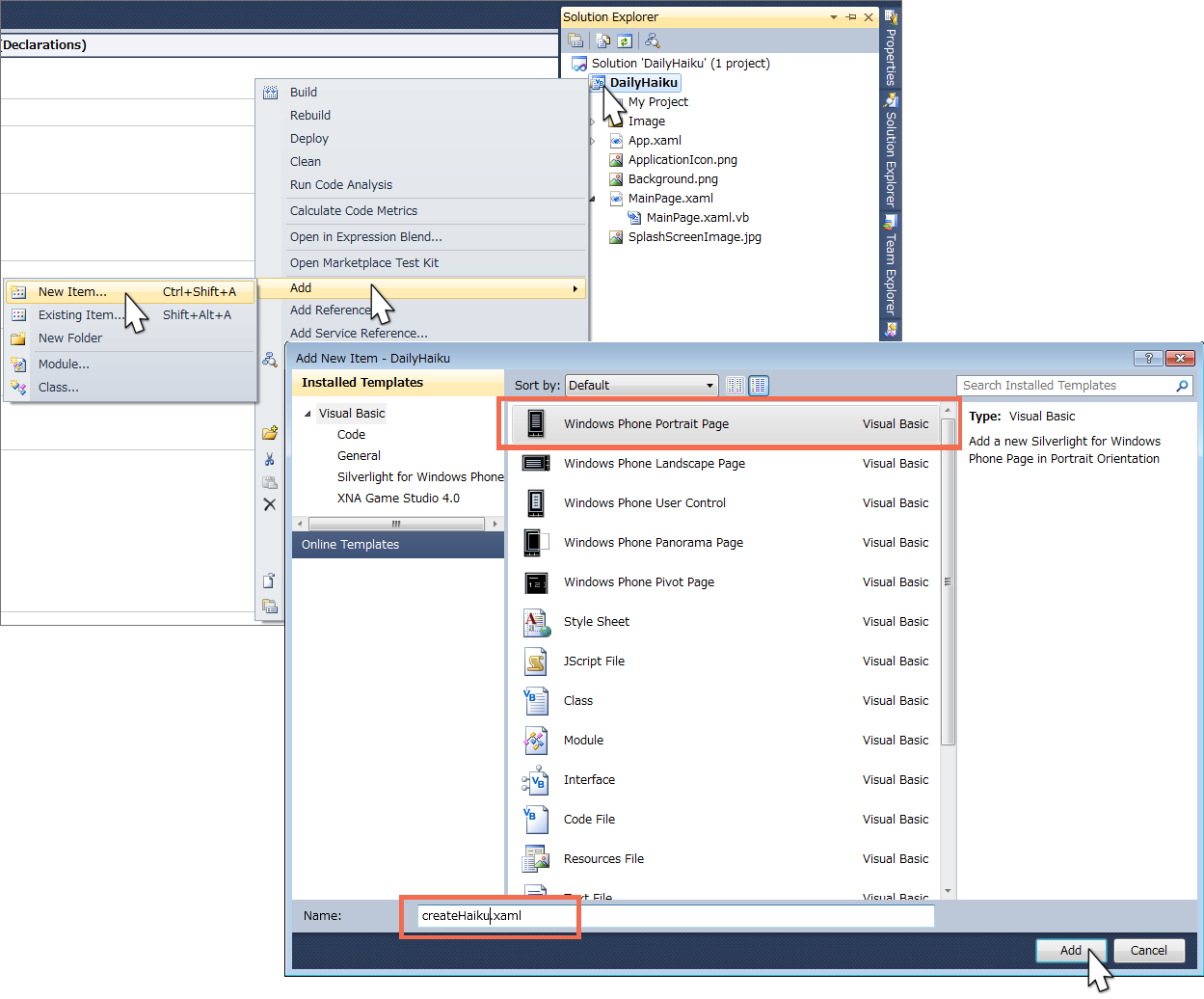Viewport: 1204px width, 999px height.
Task: Click Show All Files icon in Solution Explorer
Action: coord(603,40)
